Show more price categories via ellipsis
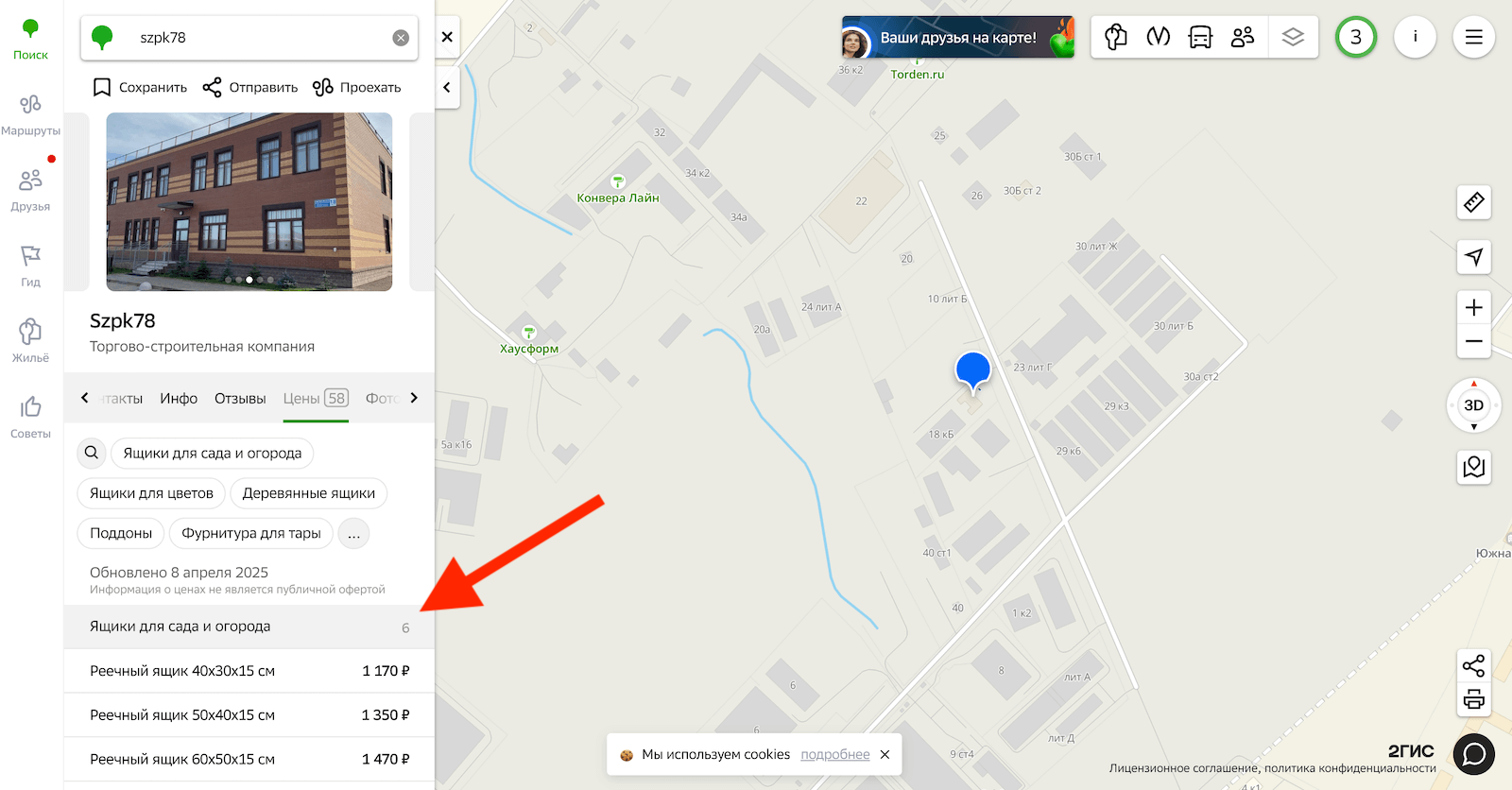 click(x=353, y=533)
